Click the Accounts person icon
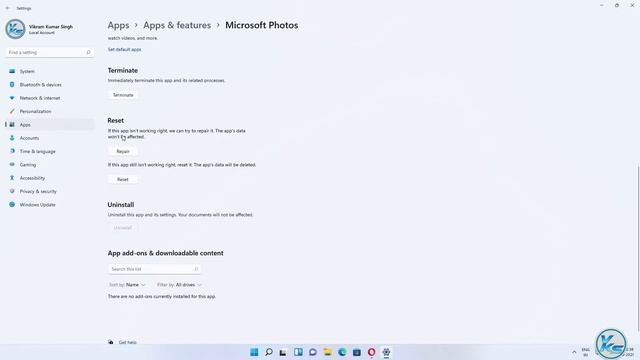This screenshot has height=360, width=640. pyautogui.click(x=12, y=138)
